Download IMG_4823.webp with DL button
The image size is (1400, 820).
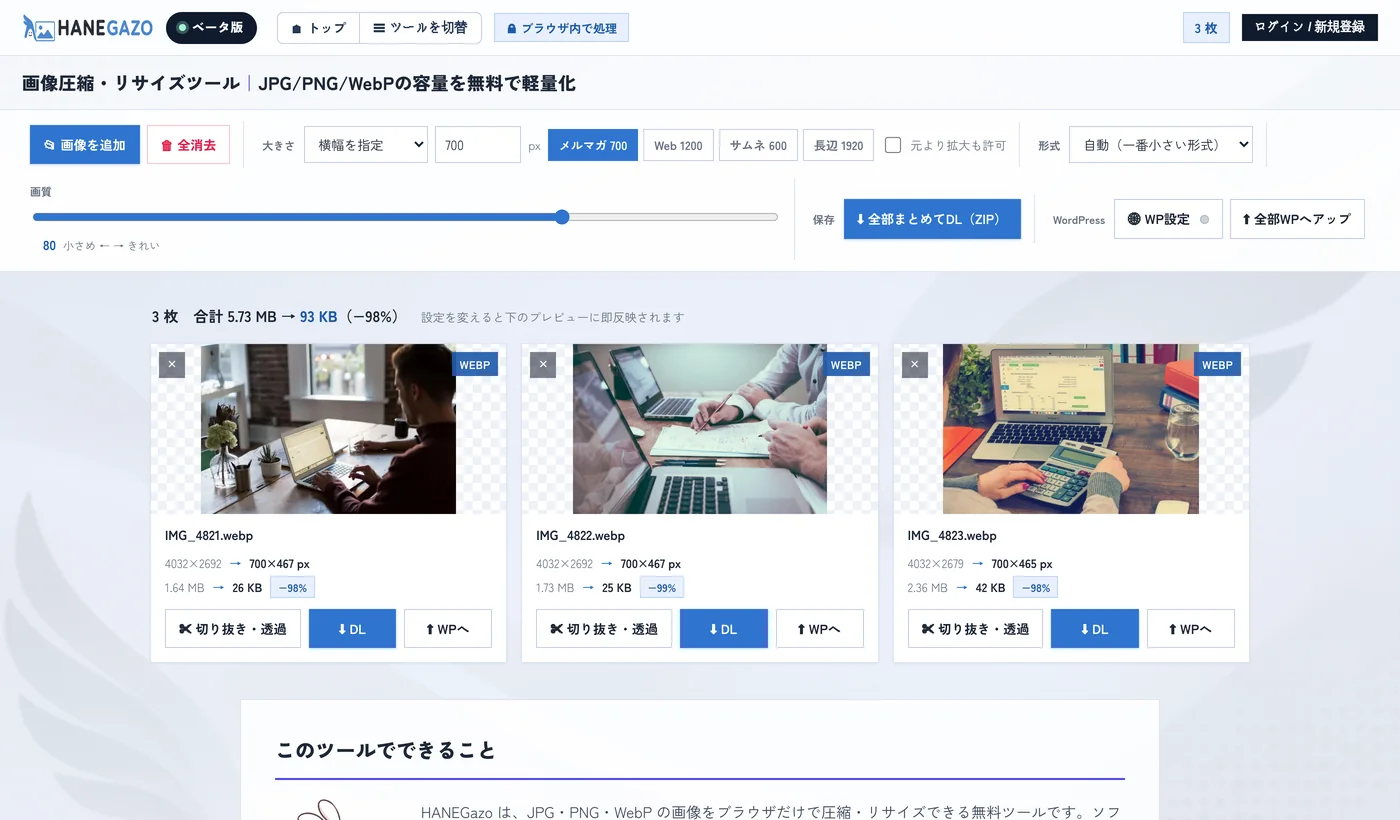coord(1095,629)
